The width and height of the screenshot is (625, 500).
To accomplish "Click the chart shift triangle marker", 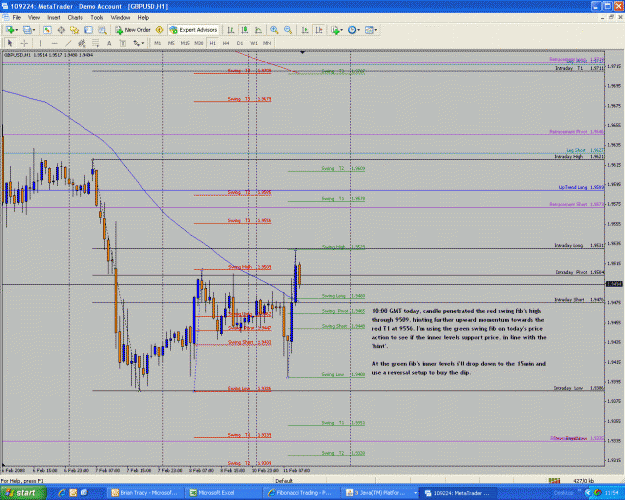I will [303, 52].
